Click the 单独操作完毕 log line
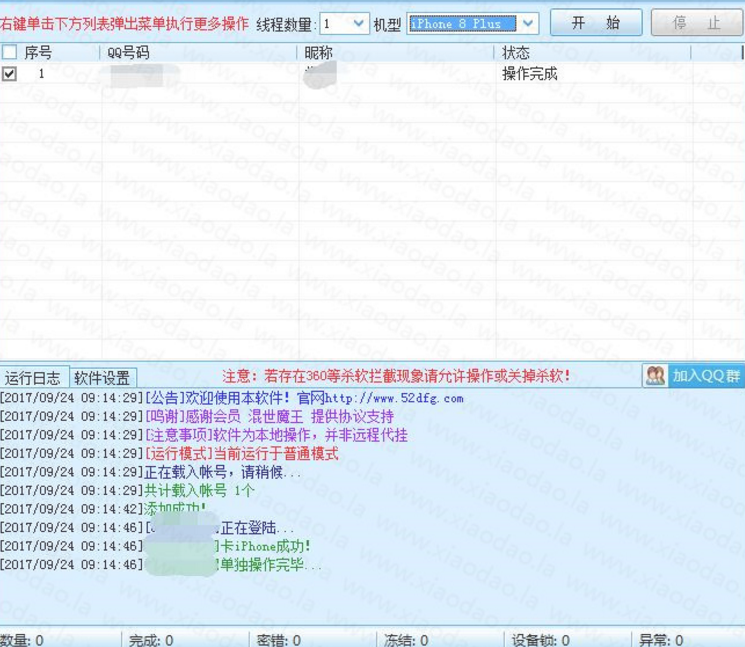Image resolution: width=745 pixels, height=647 pixels. click(x=161, y=565)
